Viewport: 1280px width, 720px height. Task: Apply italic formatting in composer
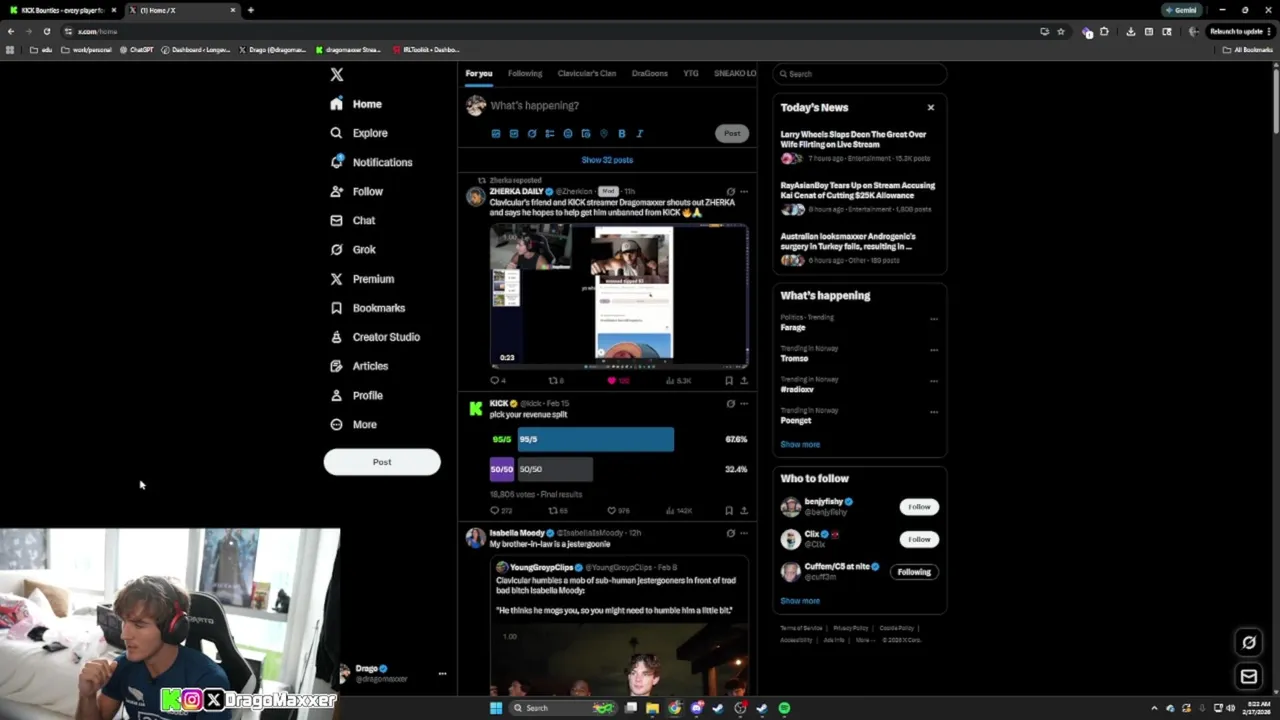click(640, 133)
